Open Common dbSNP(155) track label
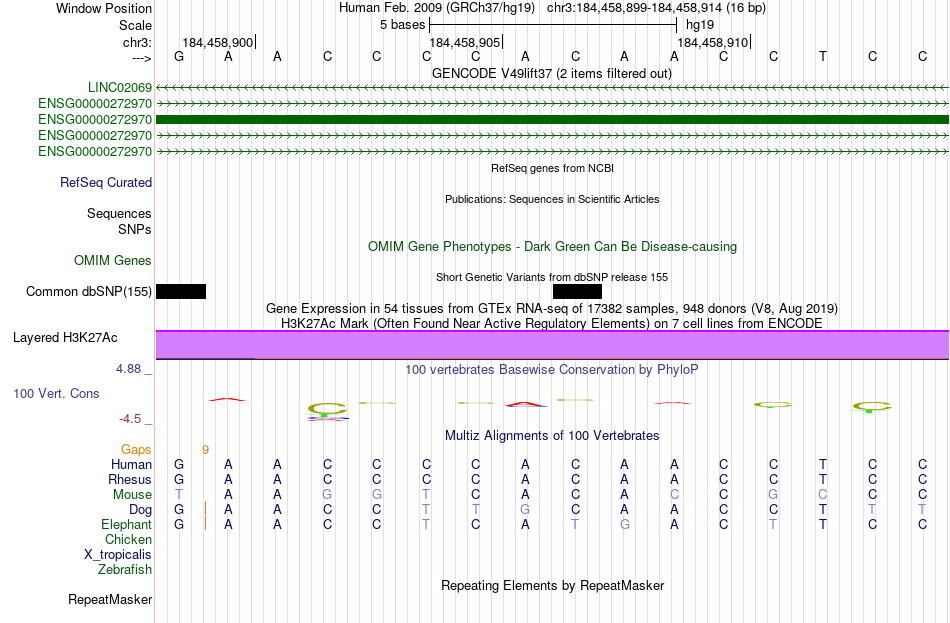This screenshot has height=623, width=950. [x=89, y=292]
